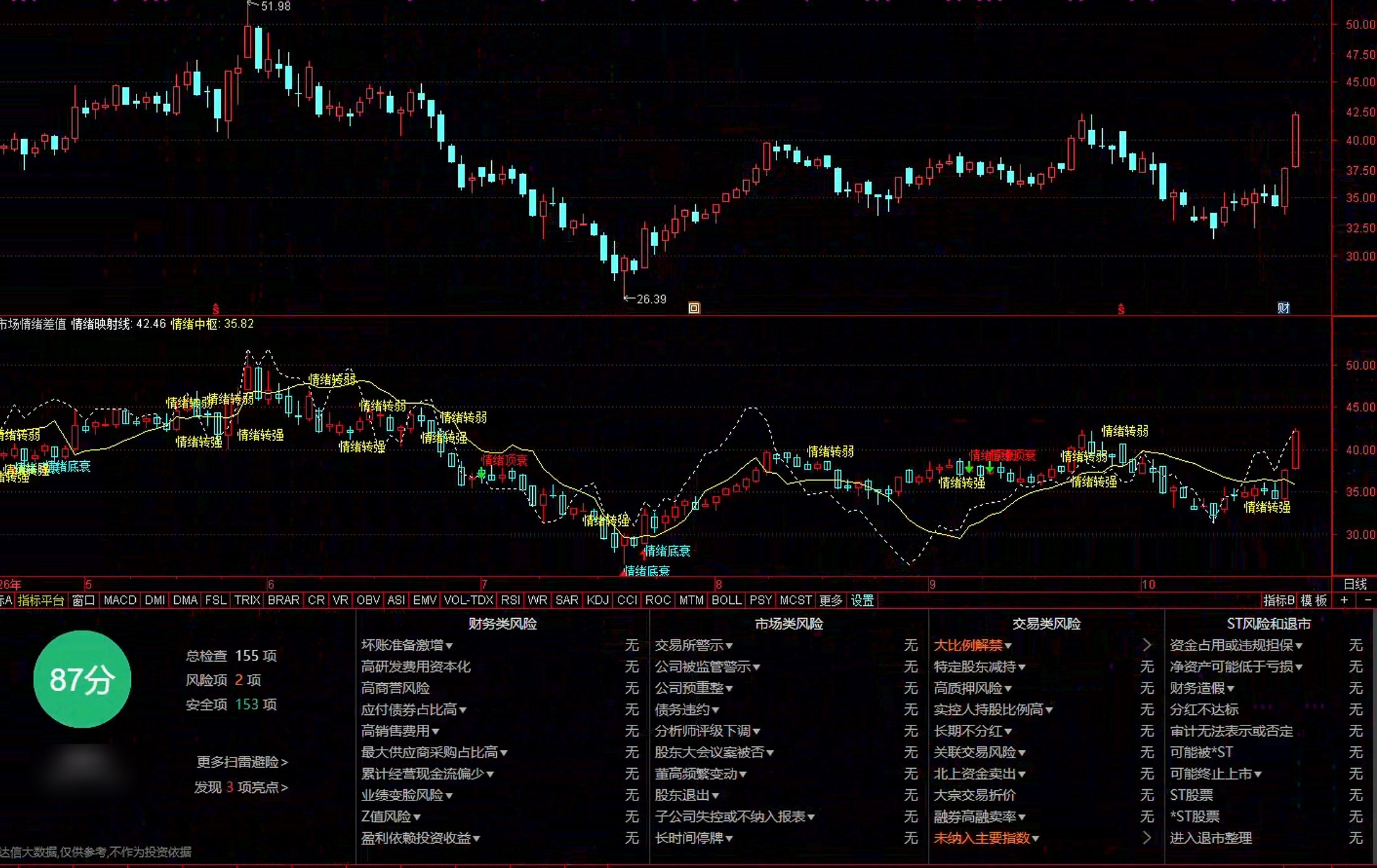Viewport: 1377px width, 868px height.
Task: Switch to 指标B panel
Action: coord(1279,600)
